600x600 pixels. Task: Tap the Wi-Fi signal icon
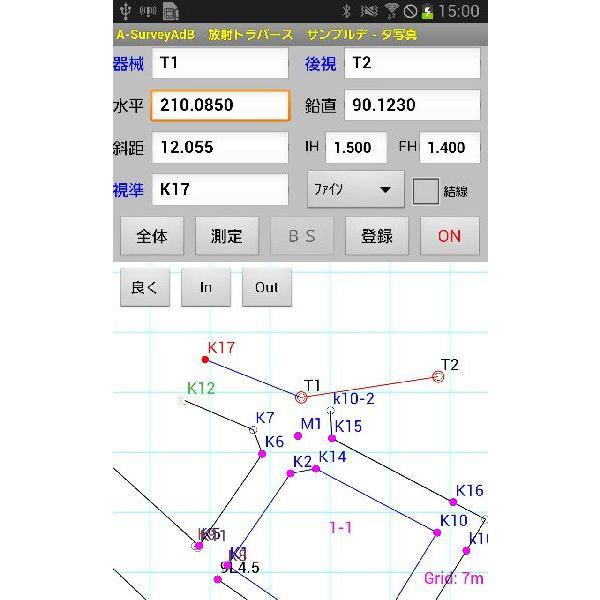click(391, 11)
